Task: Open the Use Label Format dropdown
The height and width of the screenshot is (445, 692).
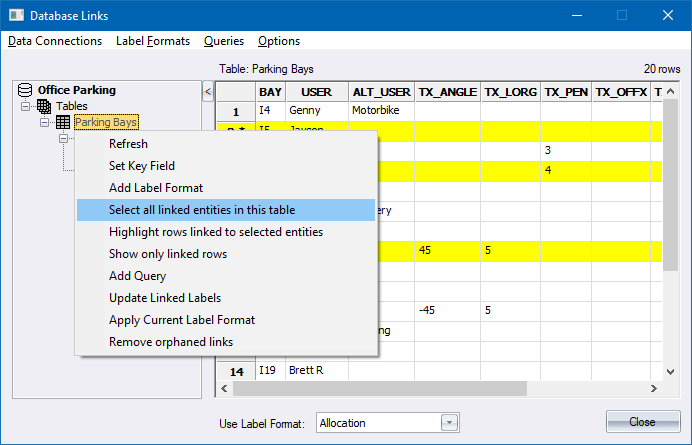Action: [450, 423]
